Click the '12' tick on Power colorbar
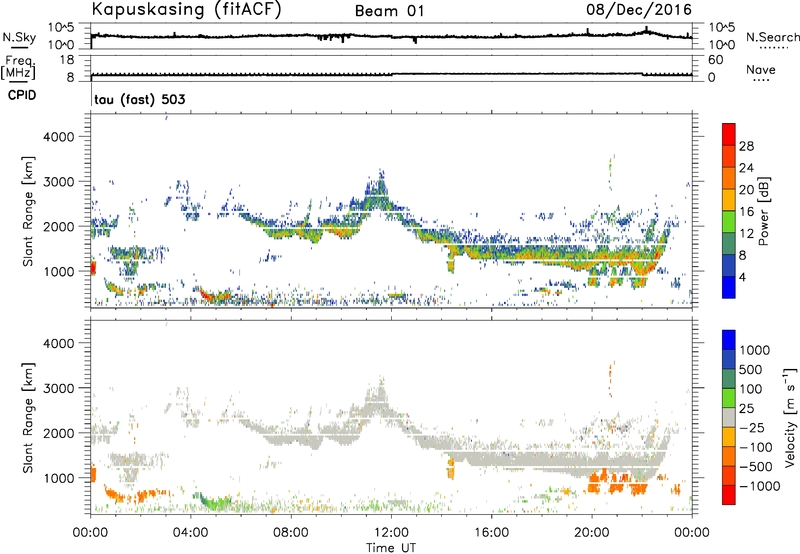Viewport: 800px width, 554px height. (746, 234)
